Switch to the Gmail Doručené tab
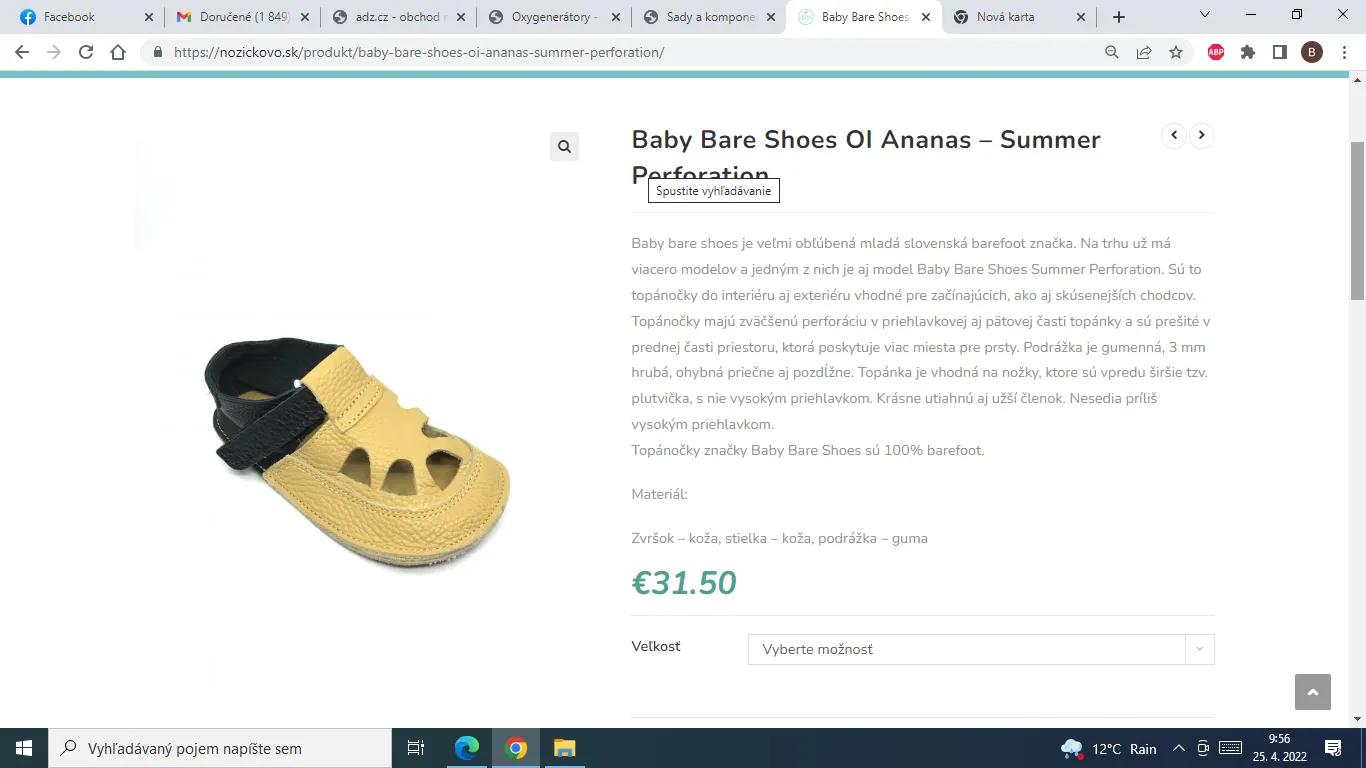Viewport: 1366px width, 768px height. tap(240, 17)
